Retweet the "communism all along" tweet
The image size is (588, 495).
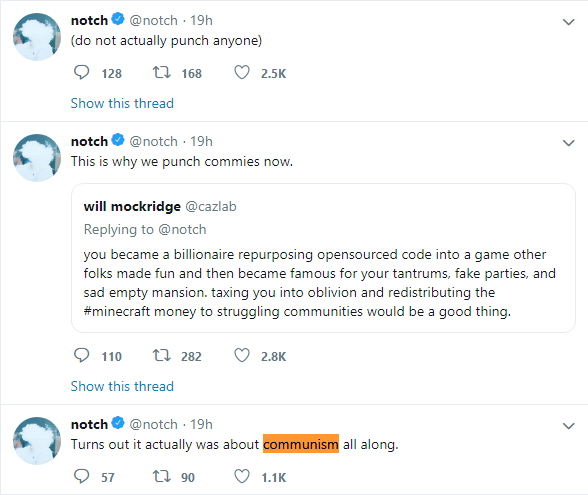point(162,477)
